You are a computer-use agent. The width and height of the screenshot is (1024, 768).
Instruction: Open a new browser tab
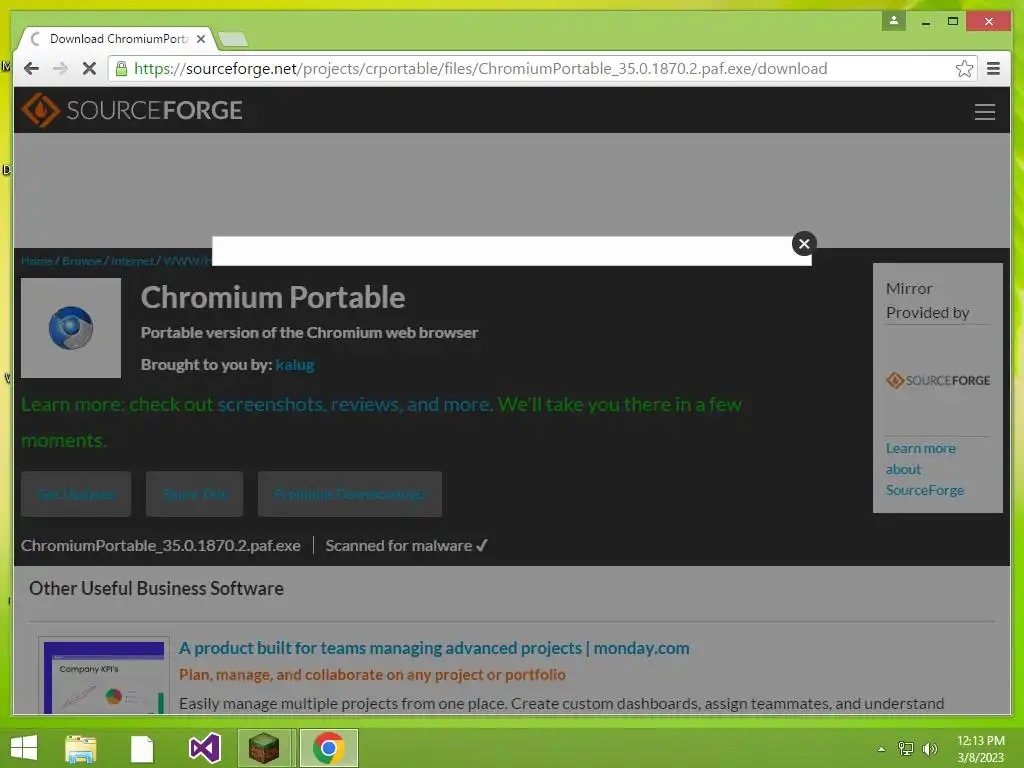pyautogui.click(x=233, y=39)
